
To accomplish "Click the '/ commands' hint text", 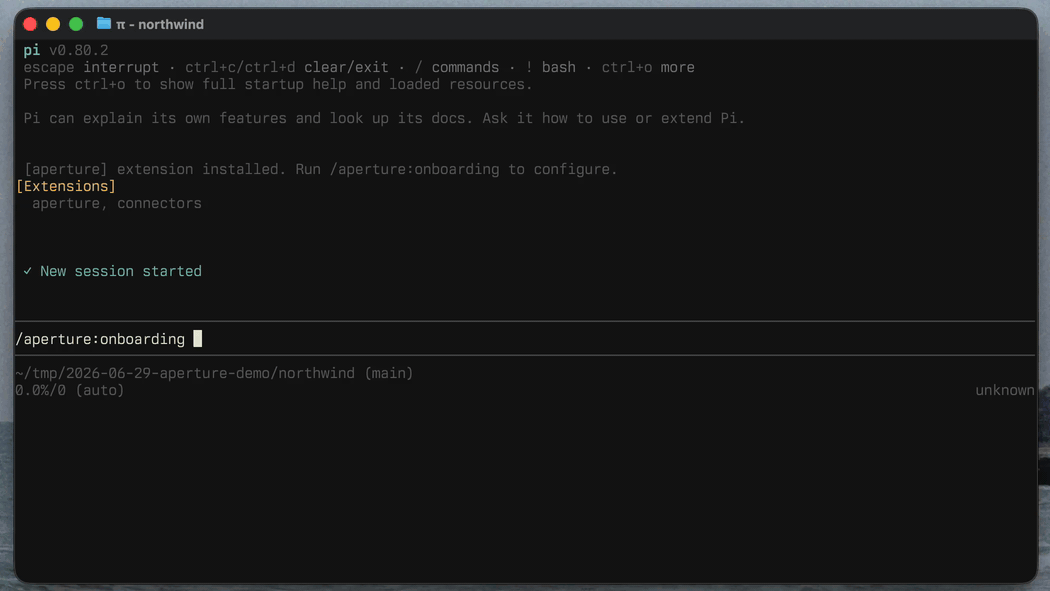I will pos(457,68).
